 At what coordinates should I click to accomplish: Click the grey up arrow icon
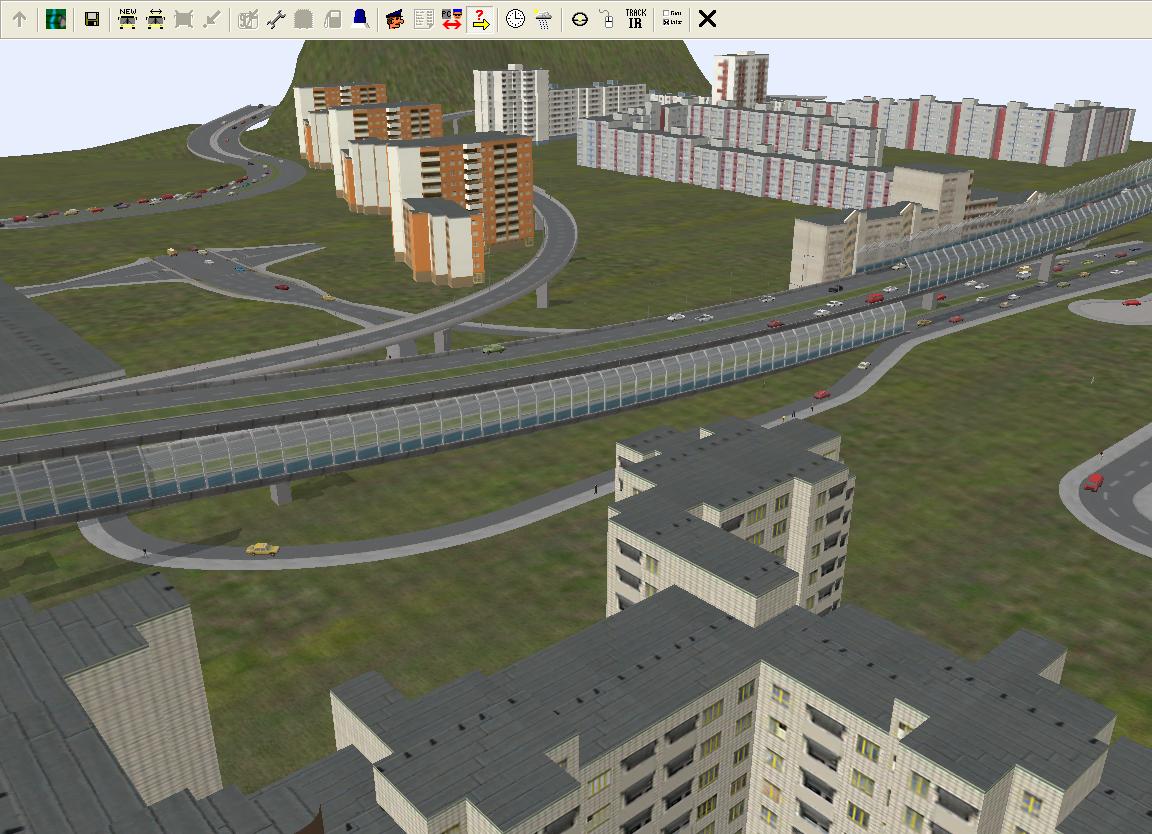[x=19, y=19]
